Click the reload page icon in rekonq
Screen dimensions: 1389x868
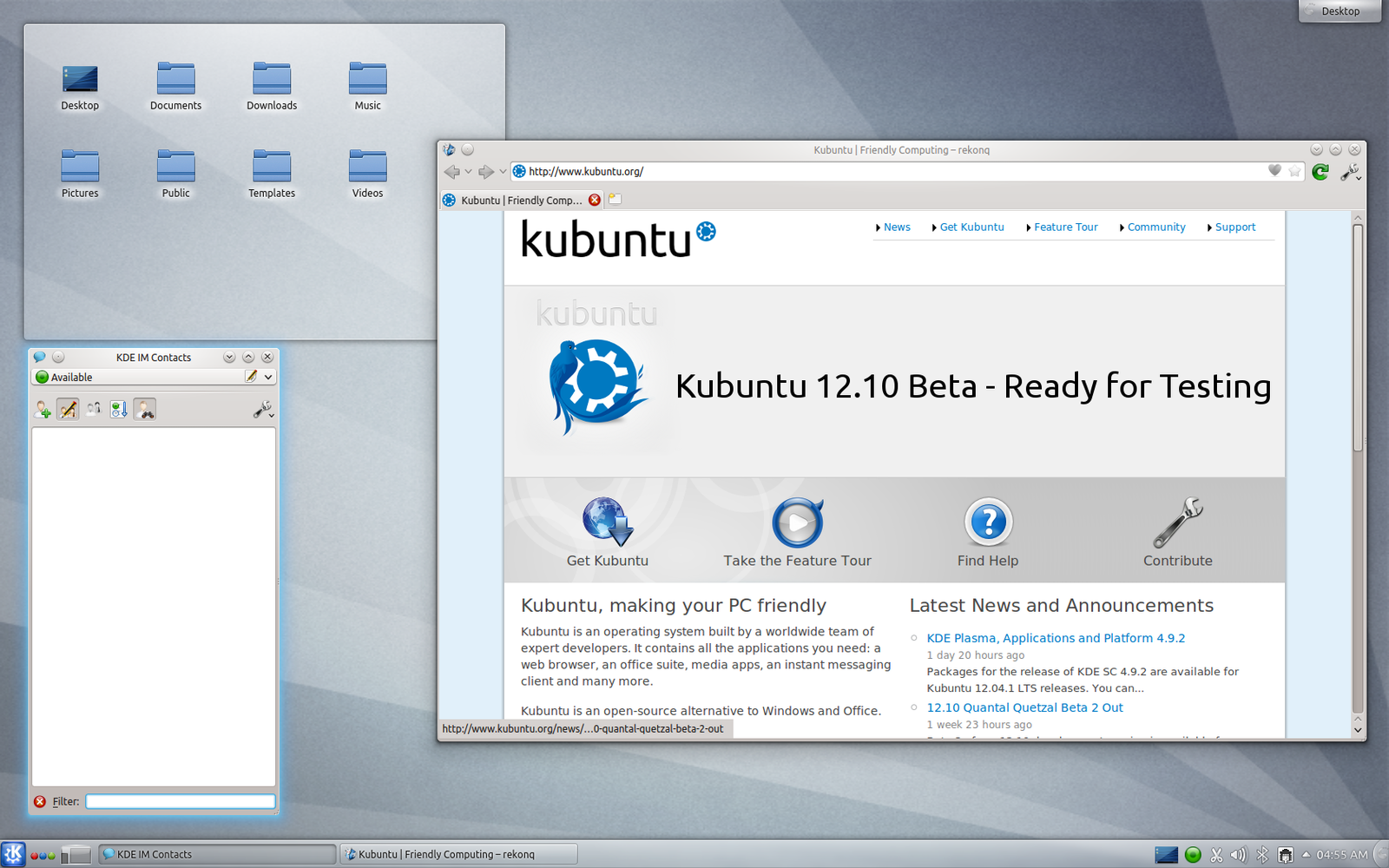click(x=1320, y=171)
